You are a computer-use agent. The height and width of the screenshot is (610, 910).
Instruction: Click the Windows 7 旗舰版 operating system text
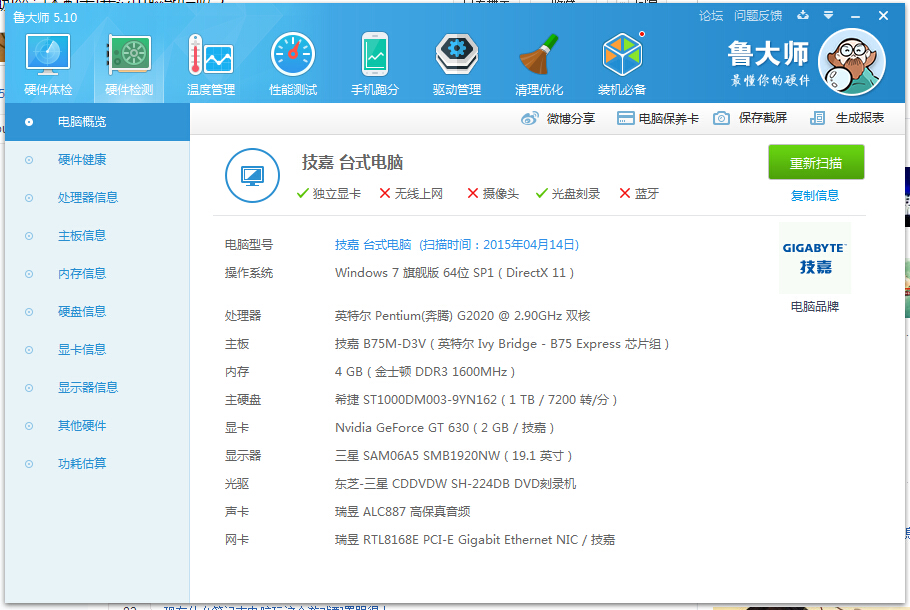coord(454,273)
